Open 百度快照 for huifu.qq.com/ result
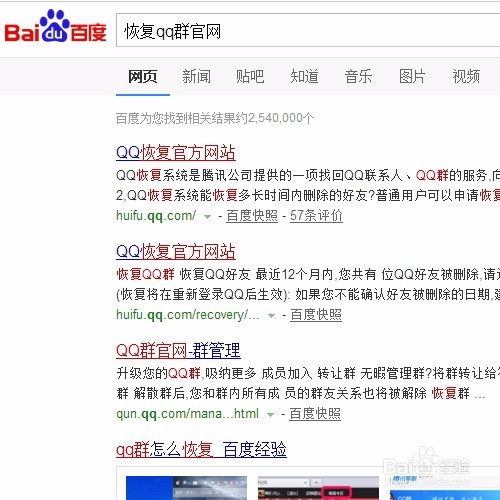500x500 pixels. point(252,216)
